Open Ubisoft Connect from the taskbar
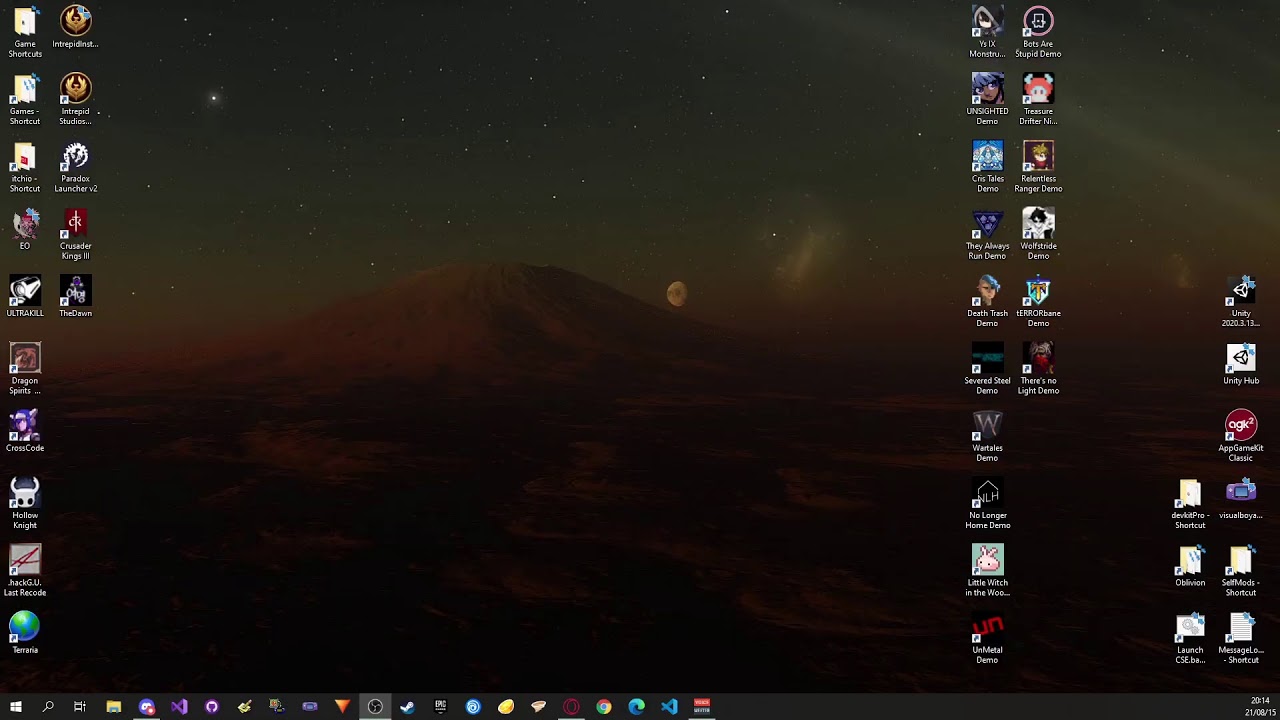 [473, 706]
